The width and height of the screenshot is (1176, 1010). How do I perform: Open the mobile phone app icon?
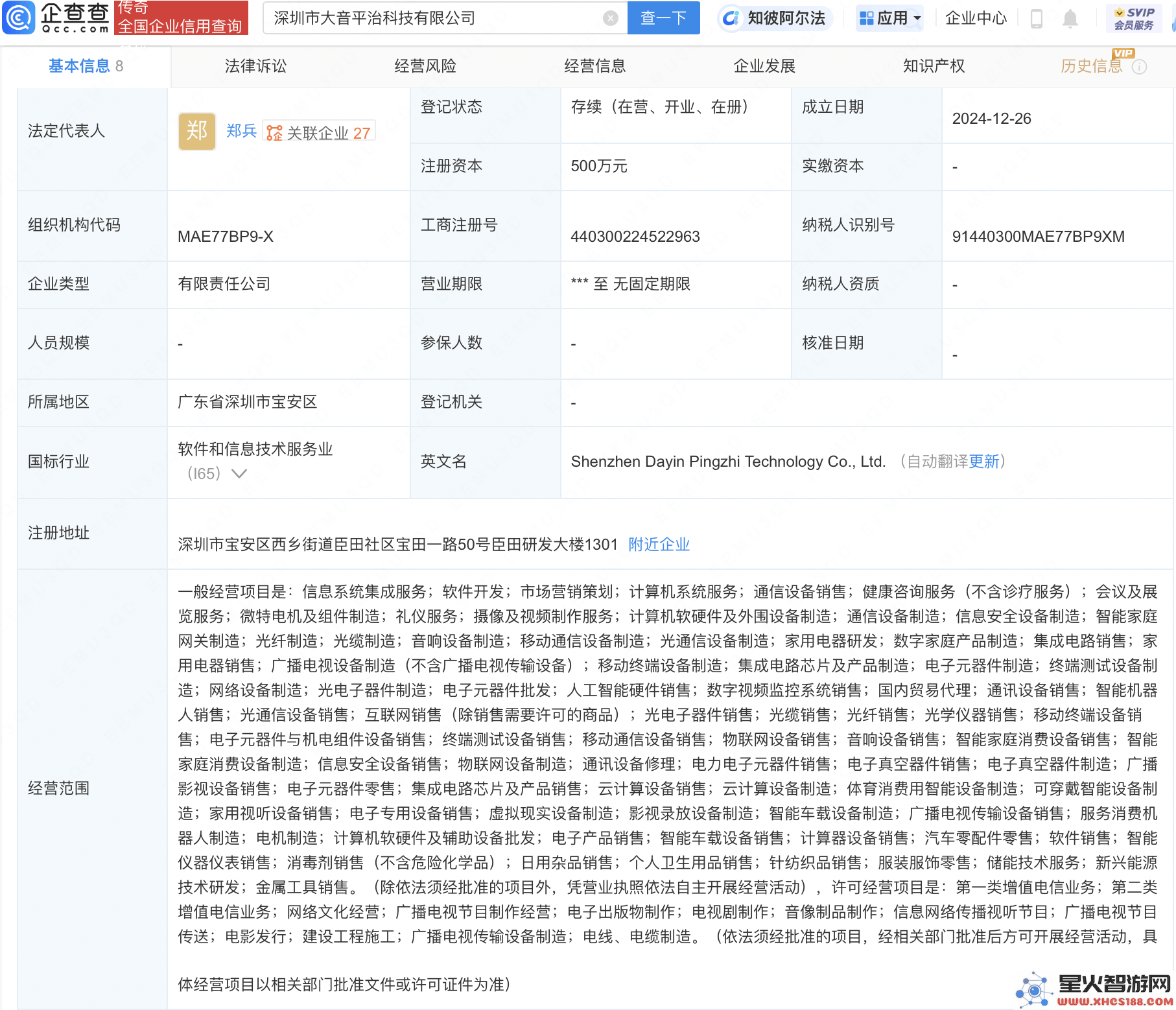(x=1036, y=19)
